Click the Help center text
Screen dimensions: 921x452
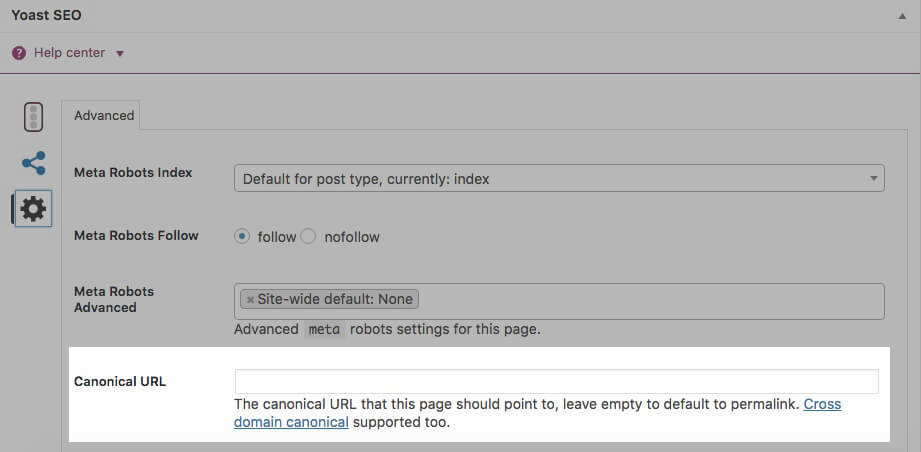(69, 53)
